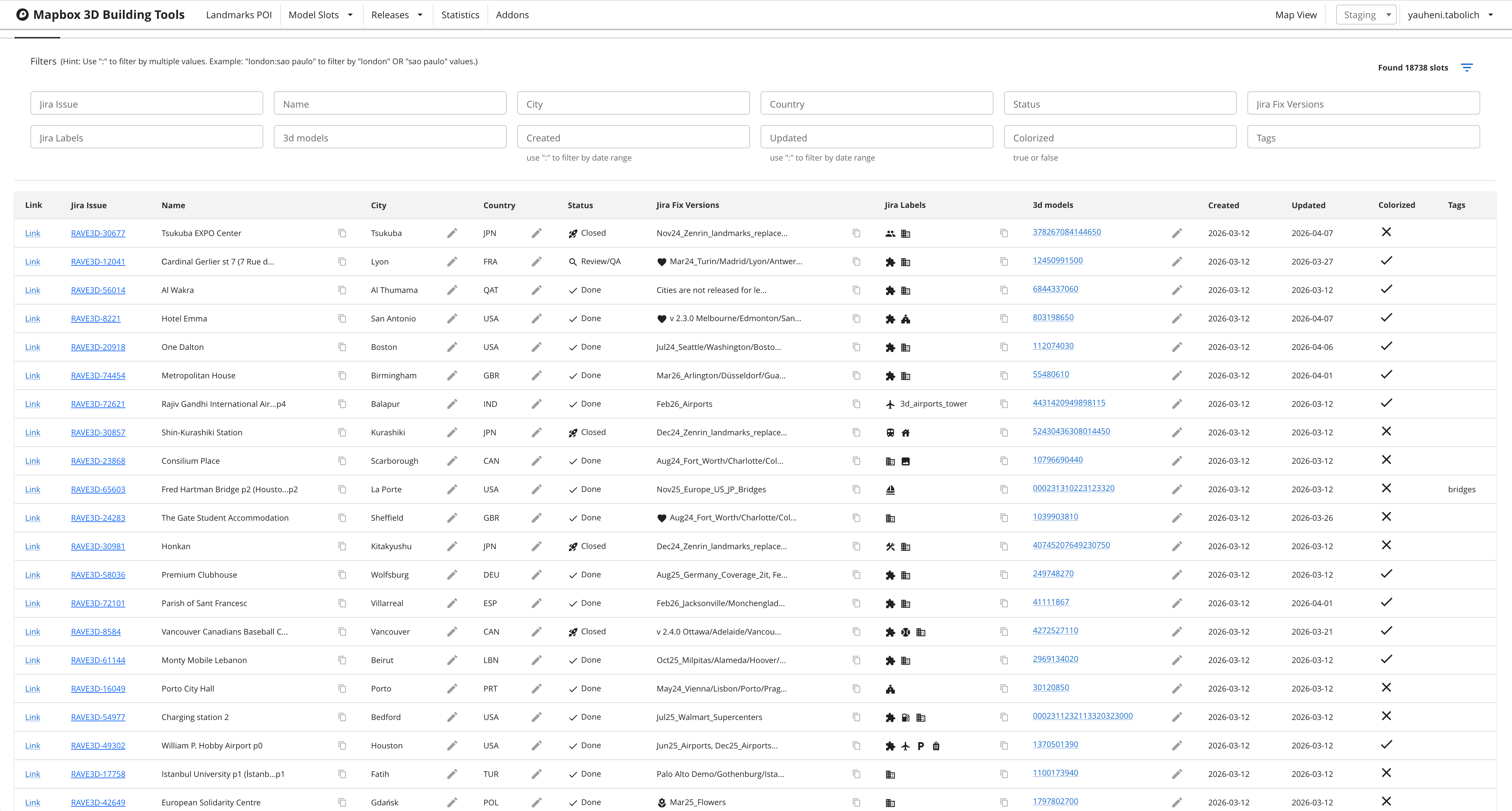Select the 'Review/QA' status cell
The height and width of the screenshot is (811, 1512).
(594, 262)
